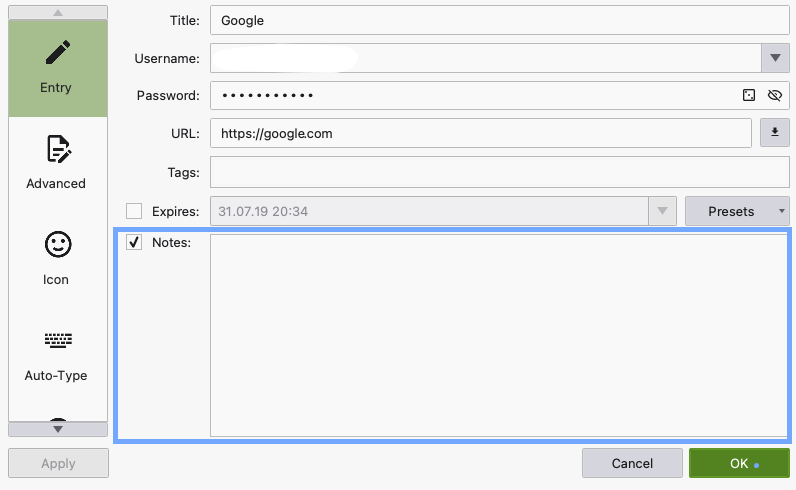Click the Apply button
Viewport: 796px width, 490px height.
coord(58,463)
